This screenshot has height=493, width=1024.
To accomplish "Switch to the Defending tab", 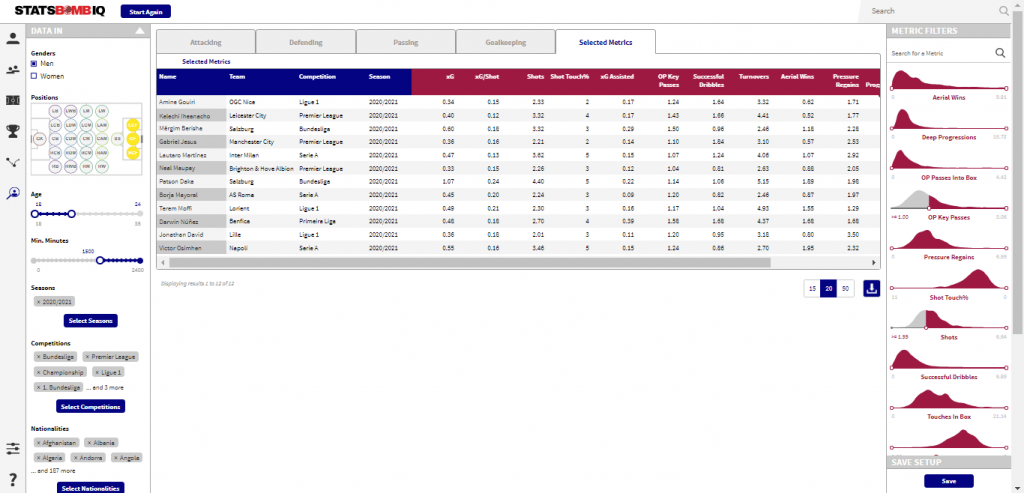I will pyautogui.click(x=306, y=42).
